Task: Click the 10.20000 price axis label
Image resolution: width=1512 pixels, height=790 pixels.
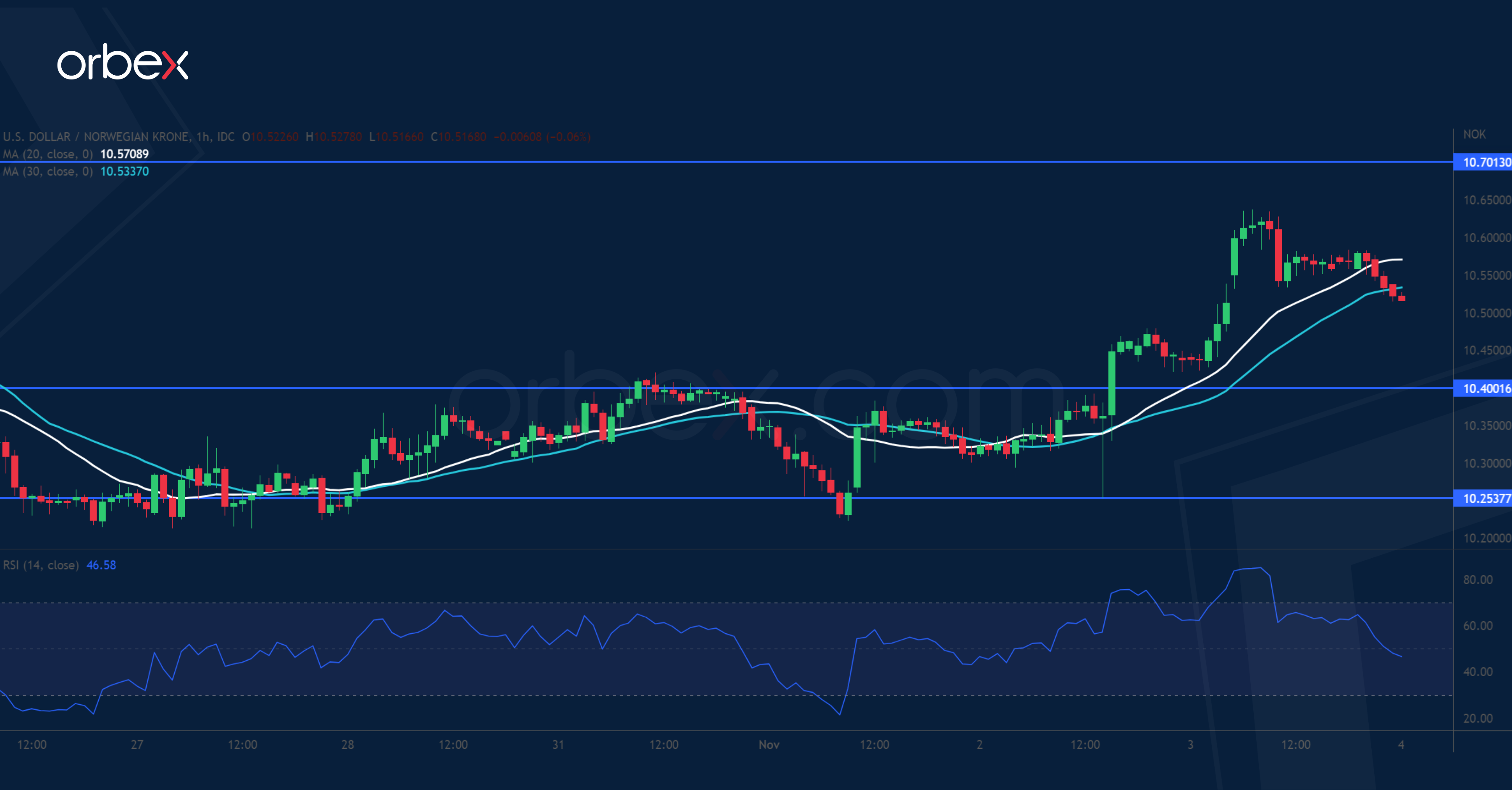Action: 1486,538
